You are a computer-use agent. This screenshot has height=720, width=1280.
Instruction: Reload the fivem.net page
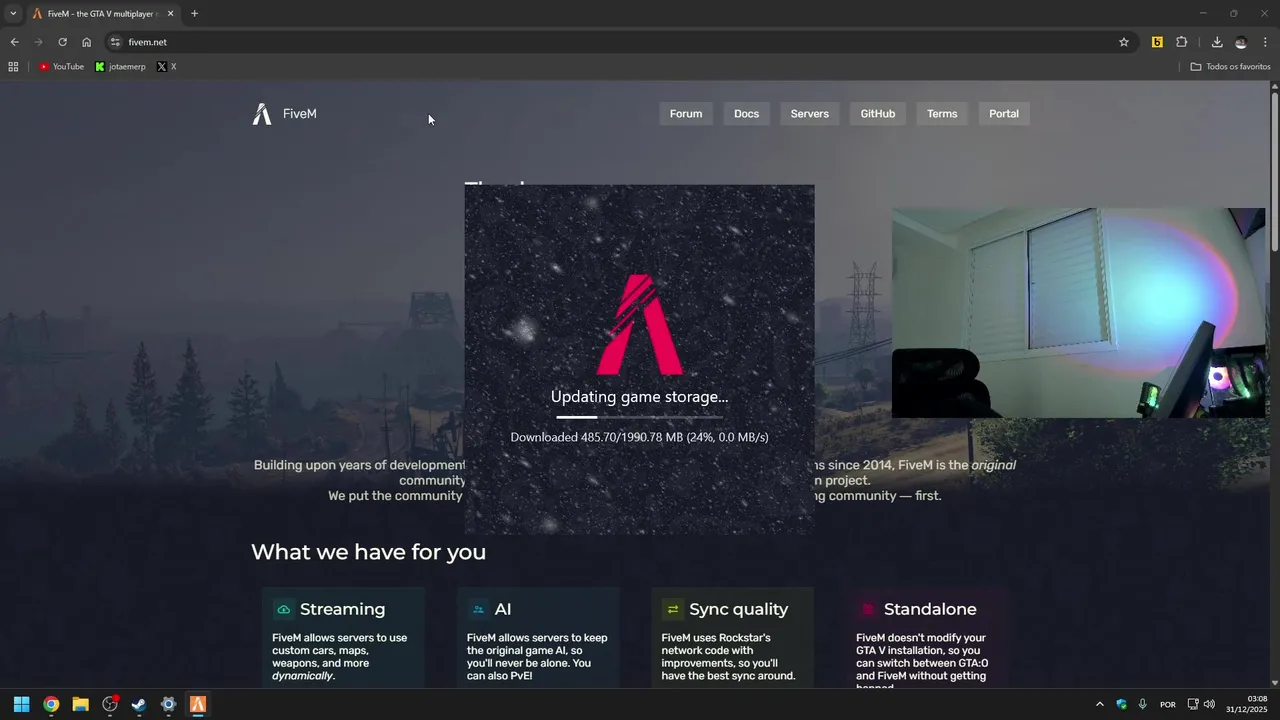[x=62, y=42]
